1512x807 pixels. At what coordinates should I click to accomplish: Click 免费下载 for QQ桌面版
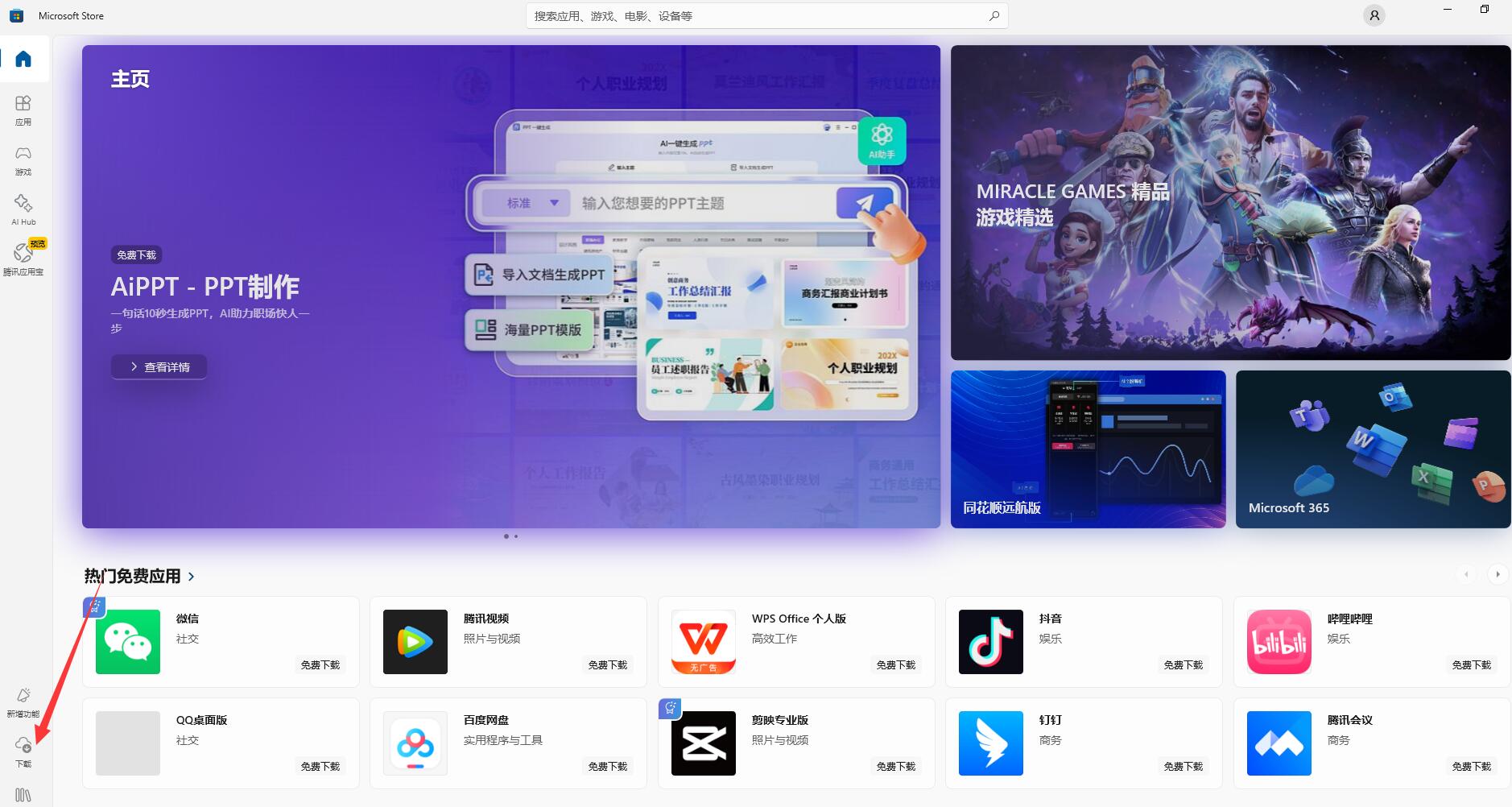point(320,766)
